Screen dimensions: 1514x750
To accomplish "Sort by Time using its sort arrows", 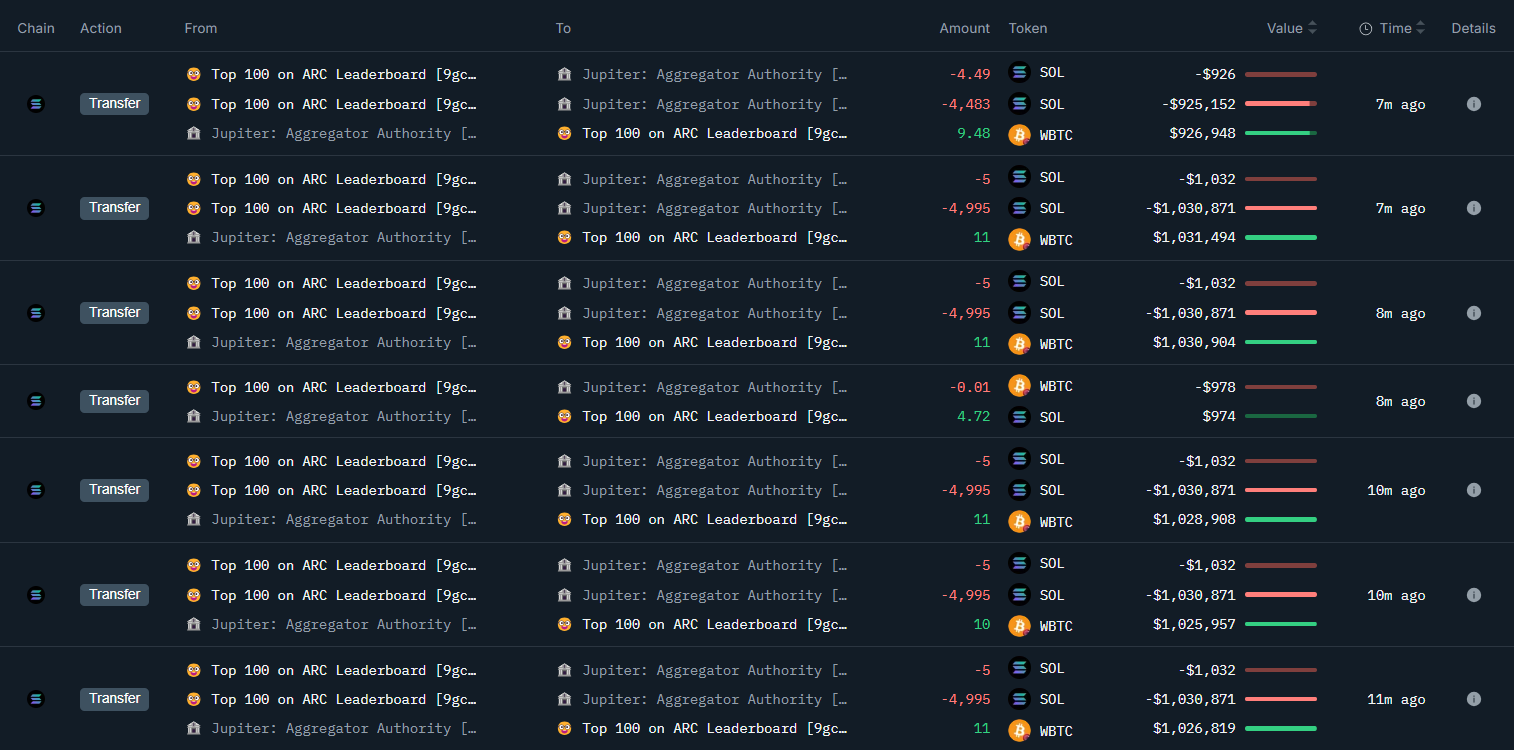I will pos(1420,28).
